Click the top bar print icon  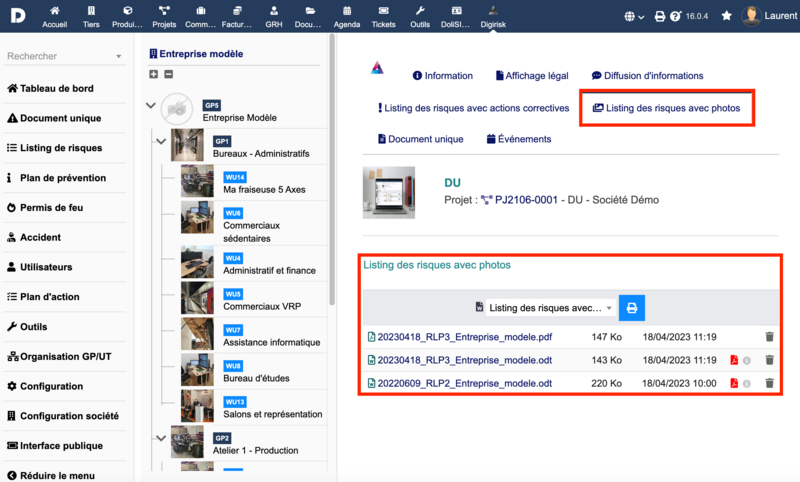[660, 16]
